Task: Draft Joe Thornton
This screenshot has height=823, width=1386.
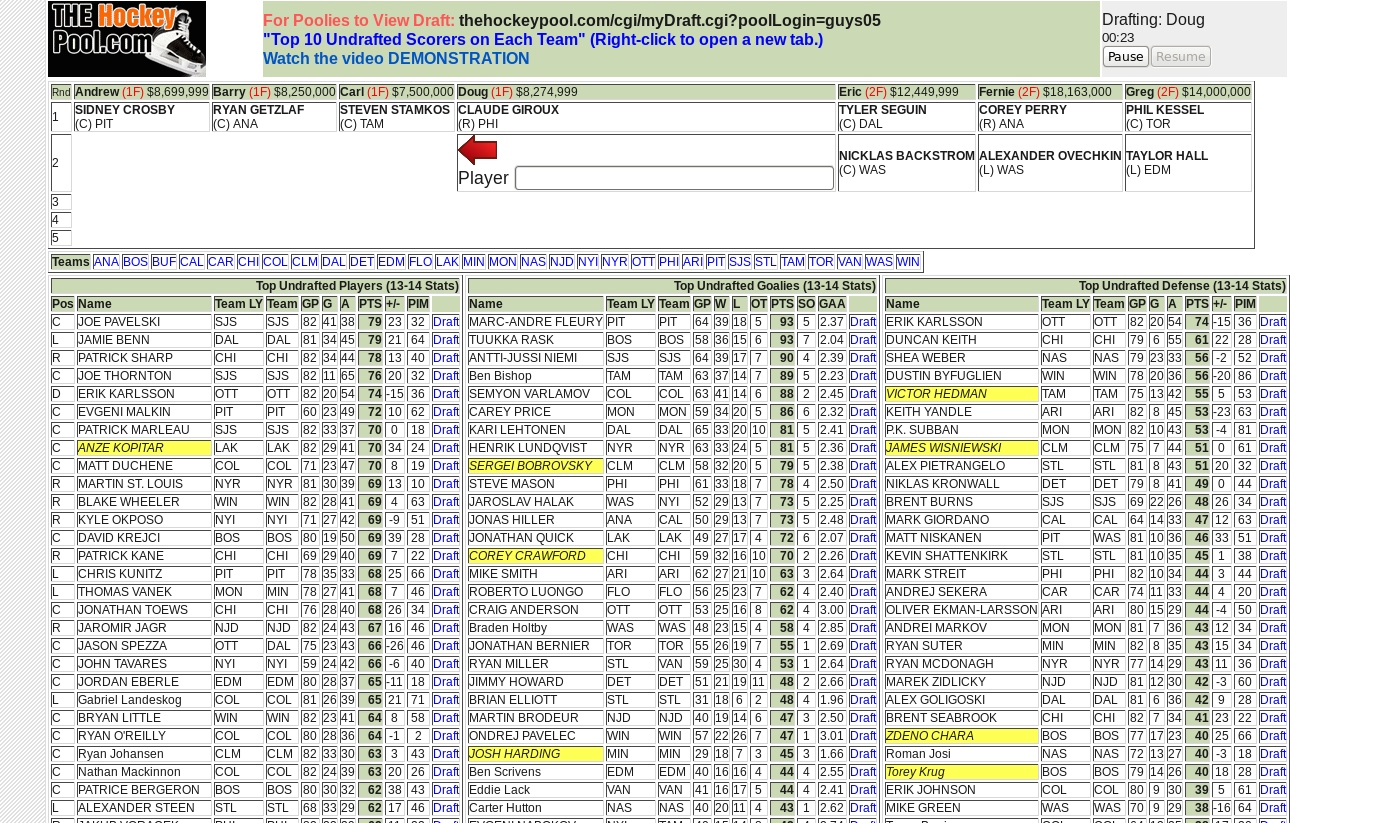Action: point(446,376)
